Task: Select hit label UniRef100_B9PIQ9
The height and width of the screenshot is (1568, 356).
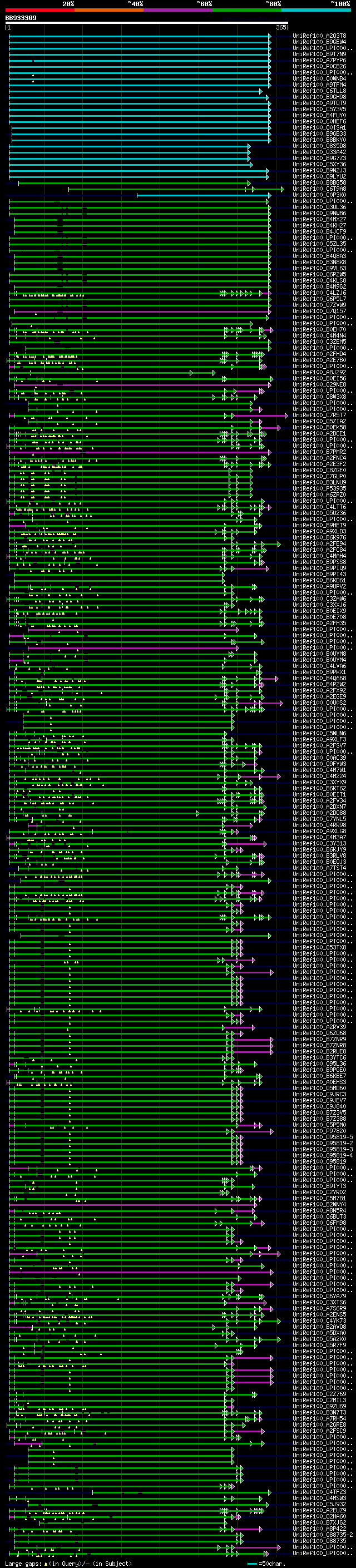Action: (x=319, y=568)
